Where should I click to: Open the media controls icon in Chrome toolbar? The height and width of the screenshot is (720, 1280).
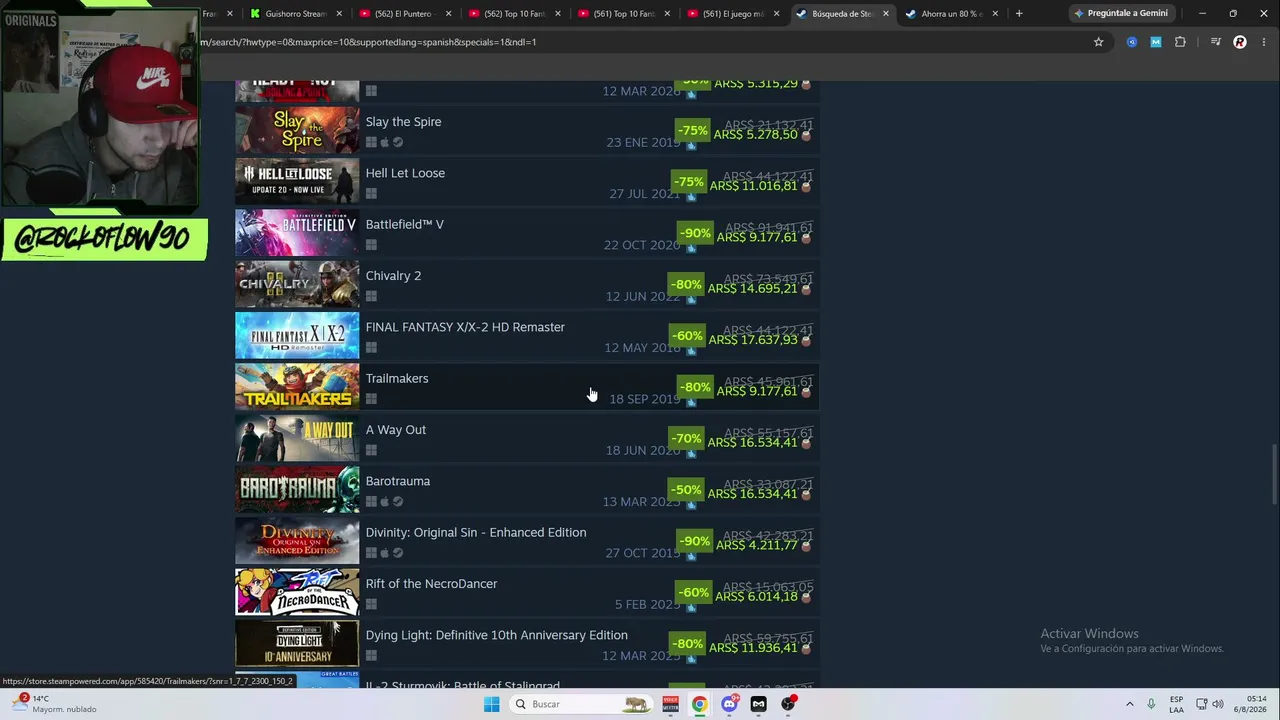(1215, 42)
